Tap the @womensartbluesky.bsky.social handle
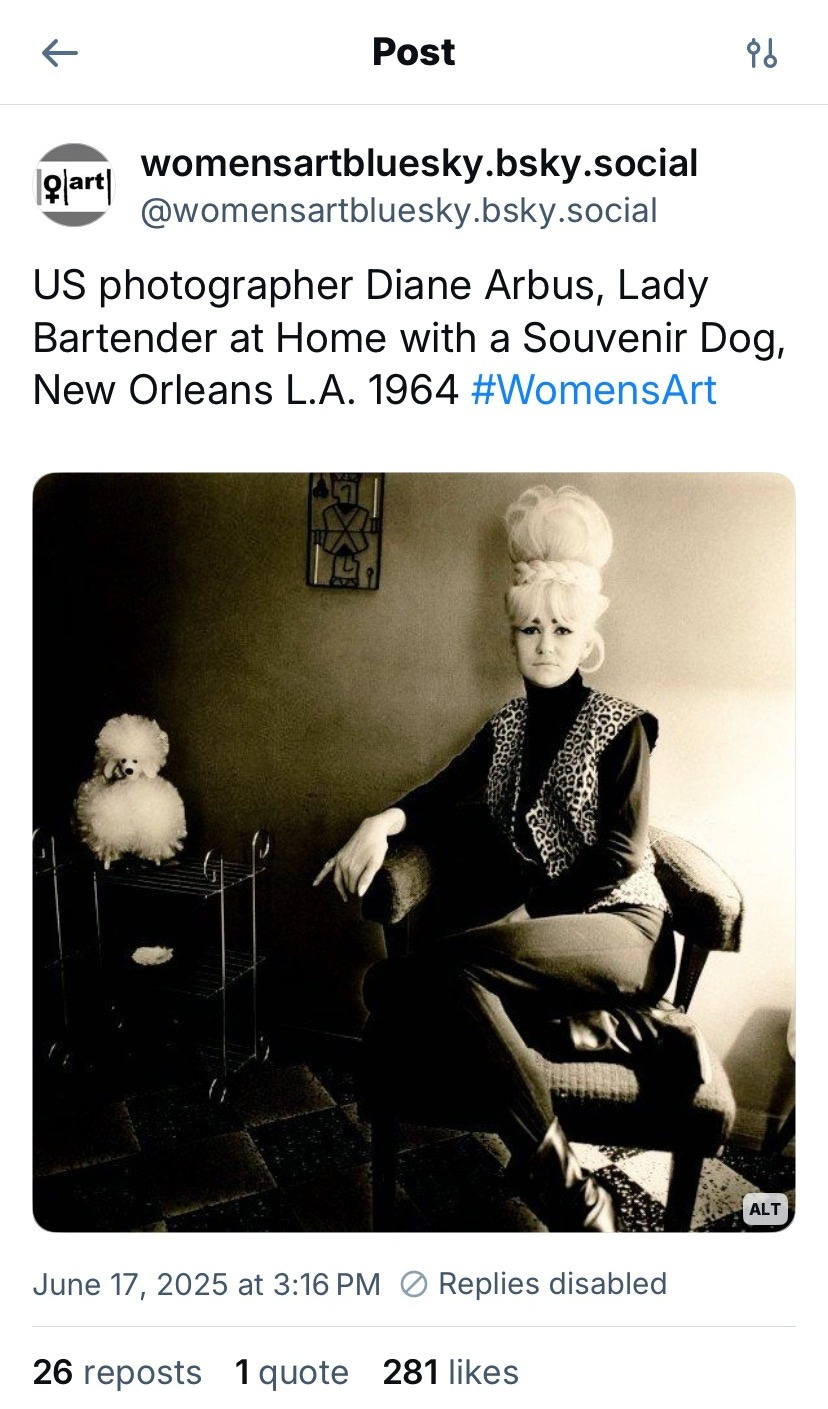The width and height of the screenshot is (828, 1409). tap(399, 211)
